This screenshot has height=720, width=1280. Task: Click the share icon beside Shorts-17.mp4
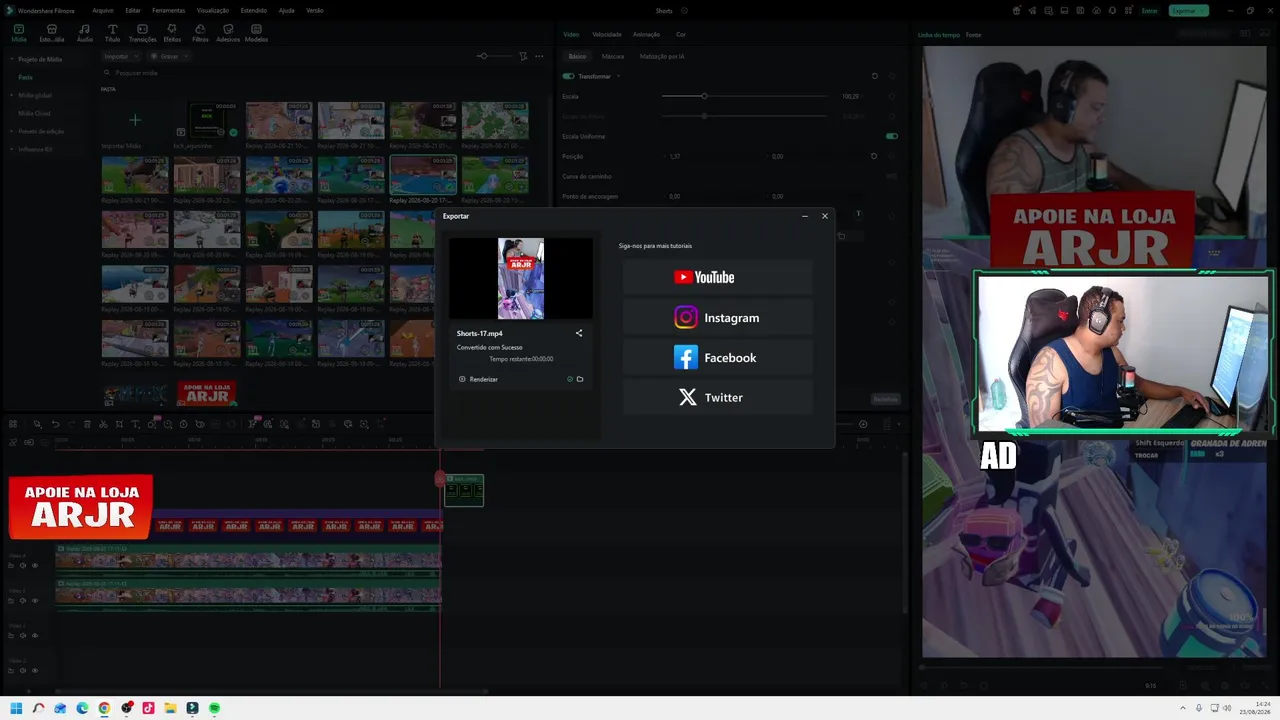pyautogui.click(x=579, y=333)
